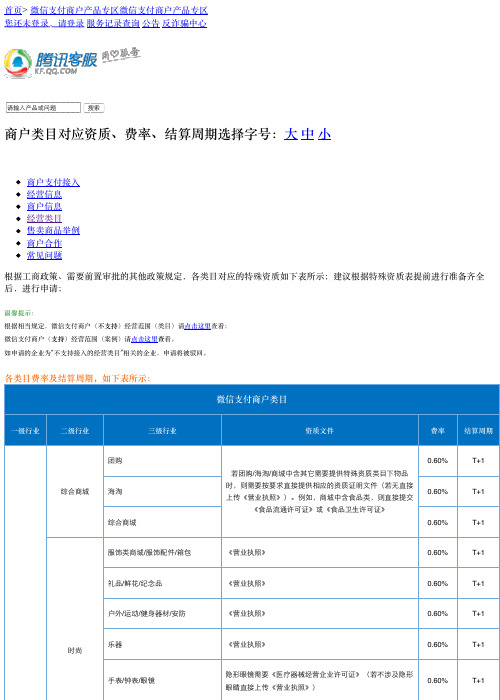Click the 腾讯客服 logo image

72,62
